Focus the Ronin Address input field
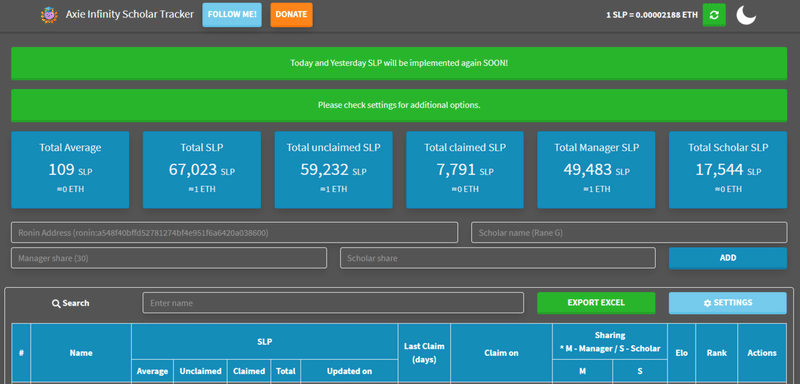 click(x=234, y=233)
